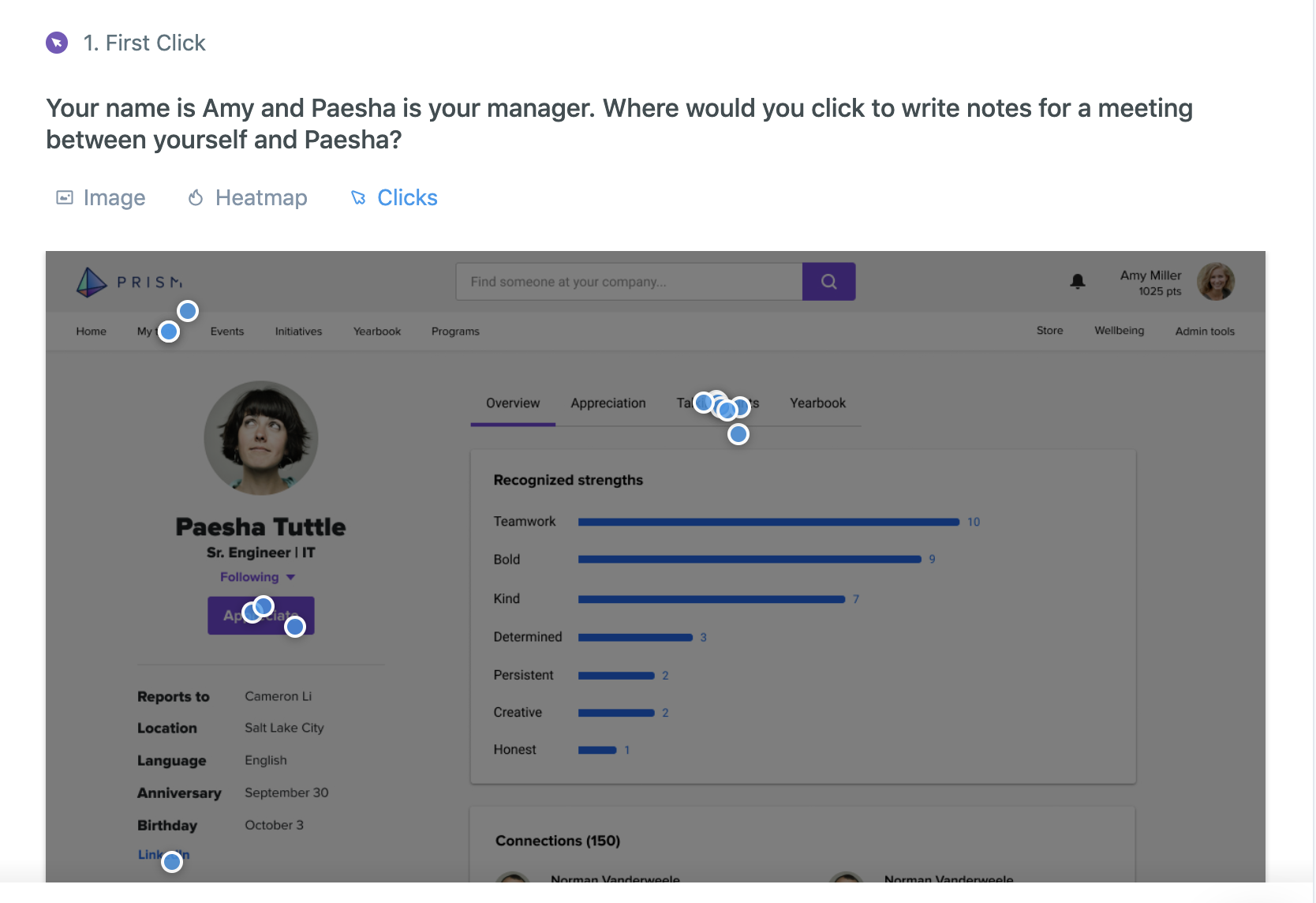Click the English language value

click(266, 760)
